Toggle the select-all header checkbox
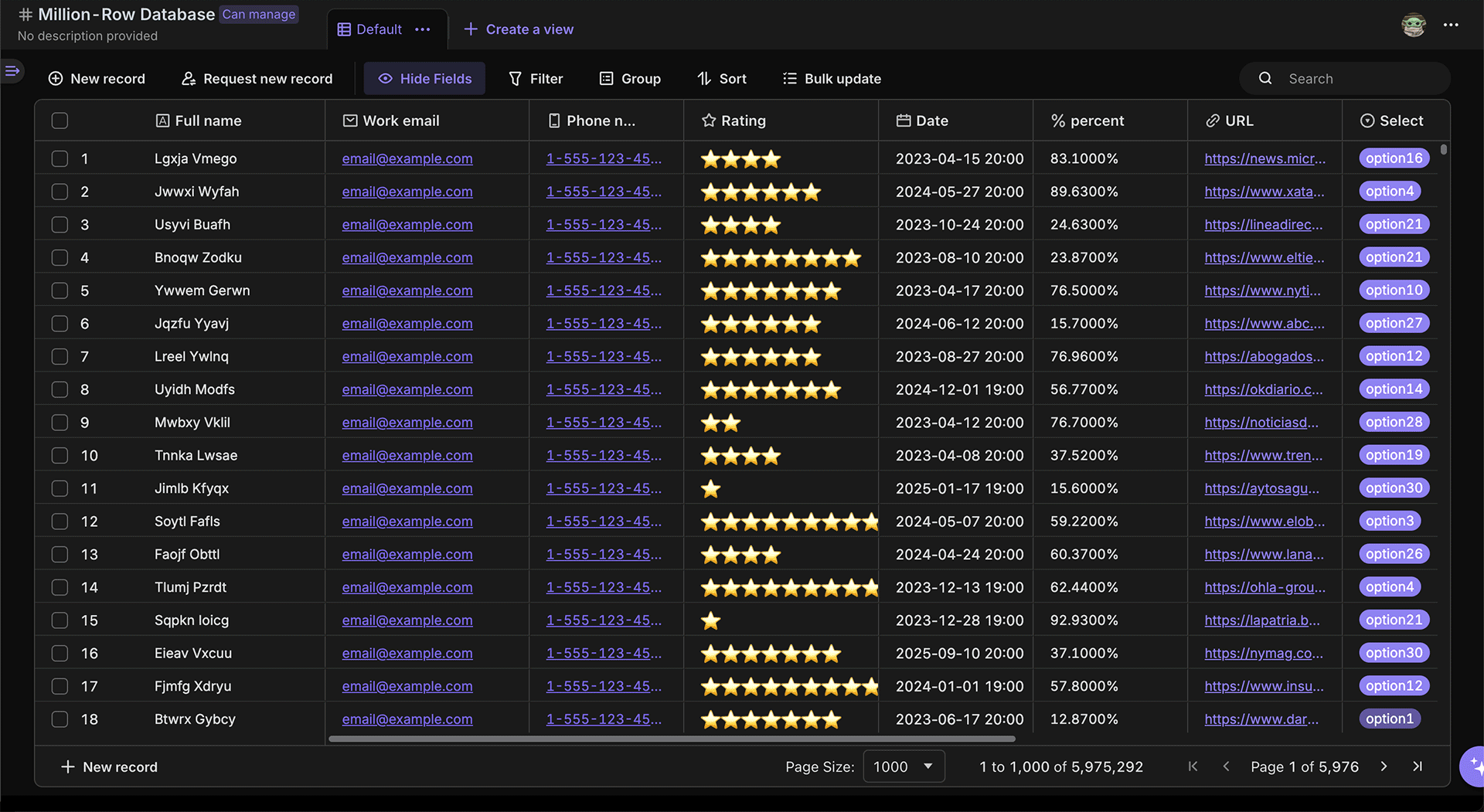1484x812 pixels. 60,121
